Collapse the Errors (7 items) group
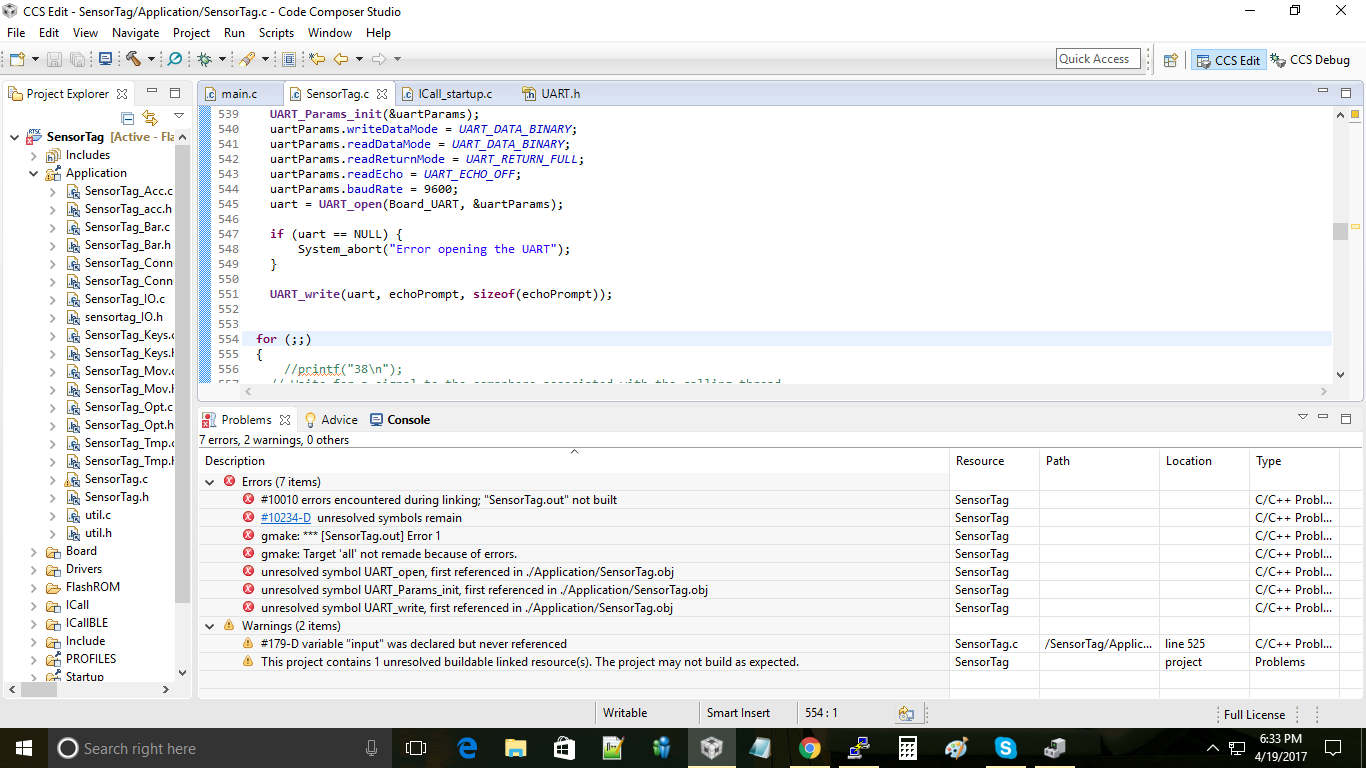The width and height of the screenshot is (1366, 768). [210, 482]
